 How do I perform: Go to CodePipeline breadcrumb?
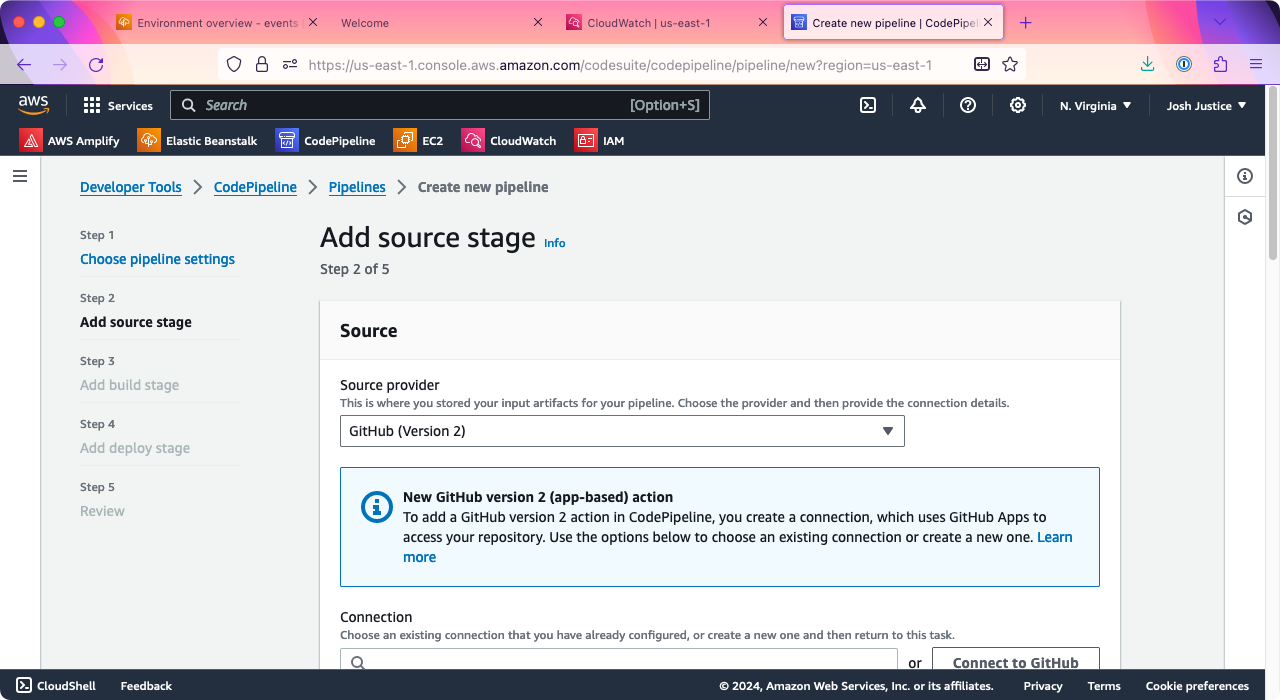[x=255, y=187]
